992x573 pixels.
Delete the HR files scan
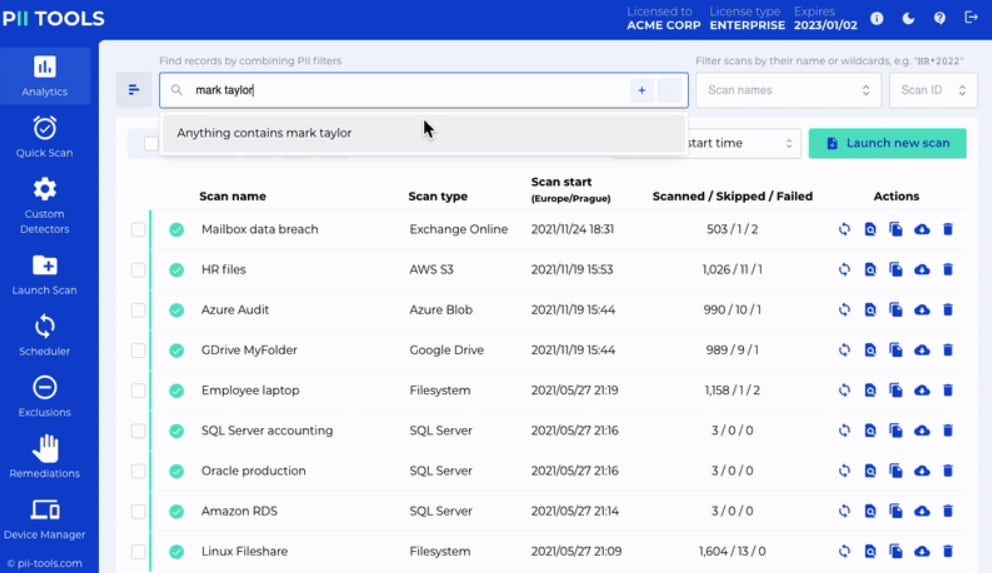coord(948,269)
